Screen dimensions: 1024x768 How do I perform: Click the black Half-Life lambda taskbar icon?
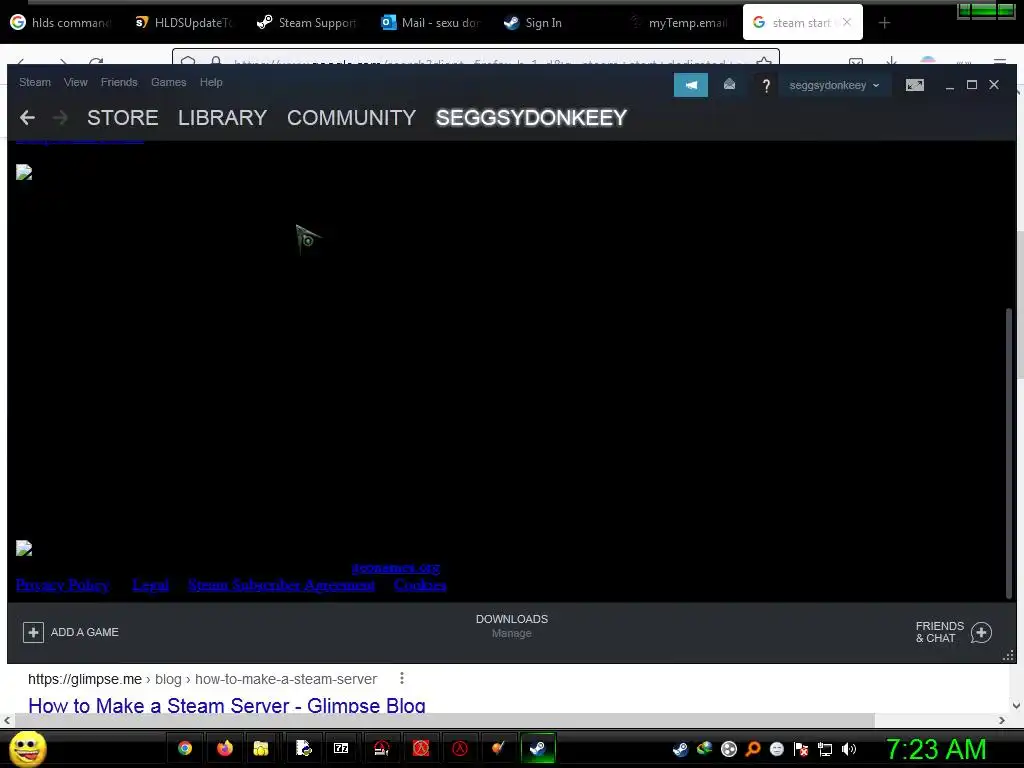(x=460, y=748)
